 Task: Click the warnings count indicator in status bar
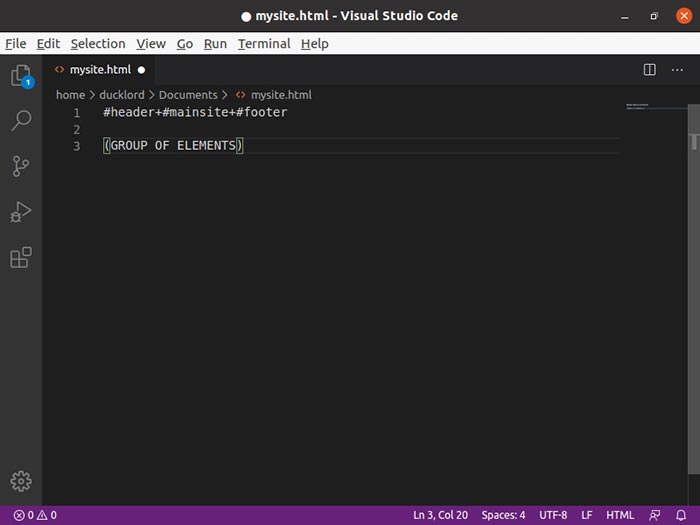tap(47, 515)
